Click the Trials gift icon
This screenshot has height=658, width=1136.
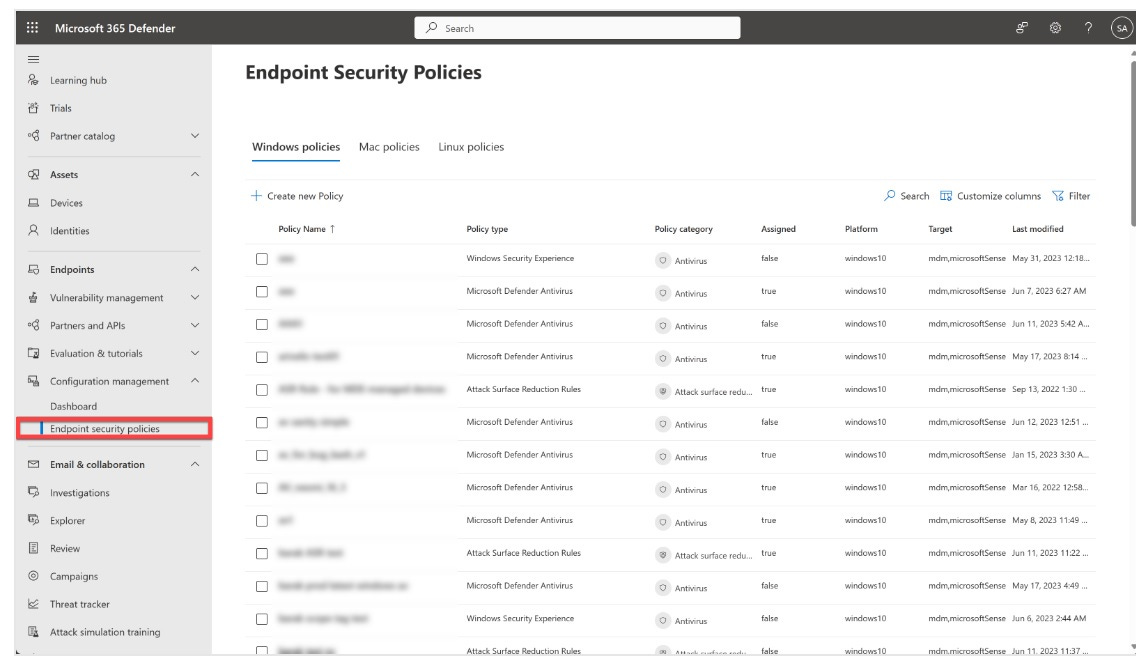point(33,108)
